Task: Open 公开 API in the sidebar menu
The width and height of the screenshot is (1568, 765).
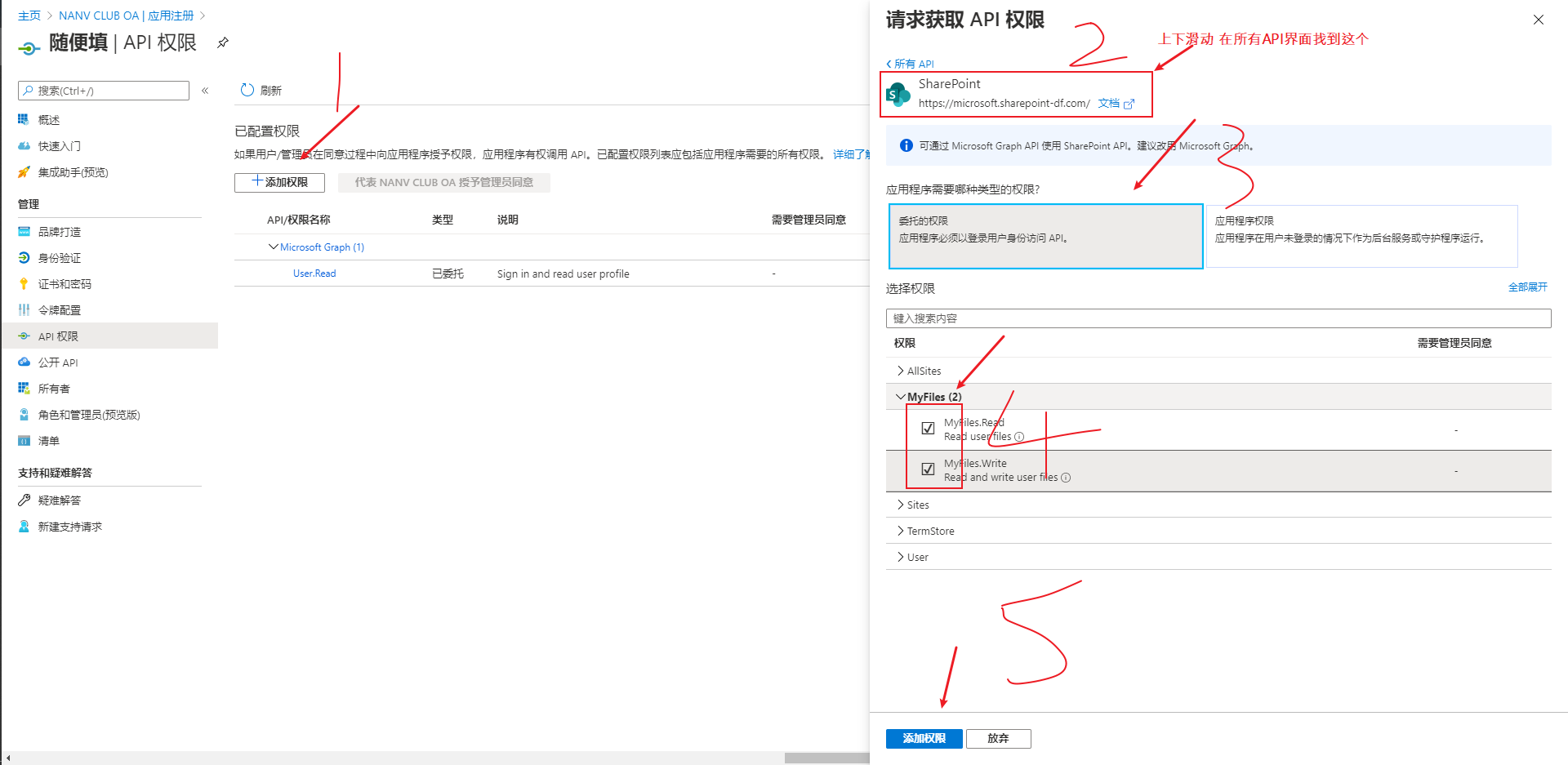Action: point(58,362)
